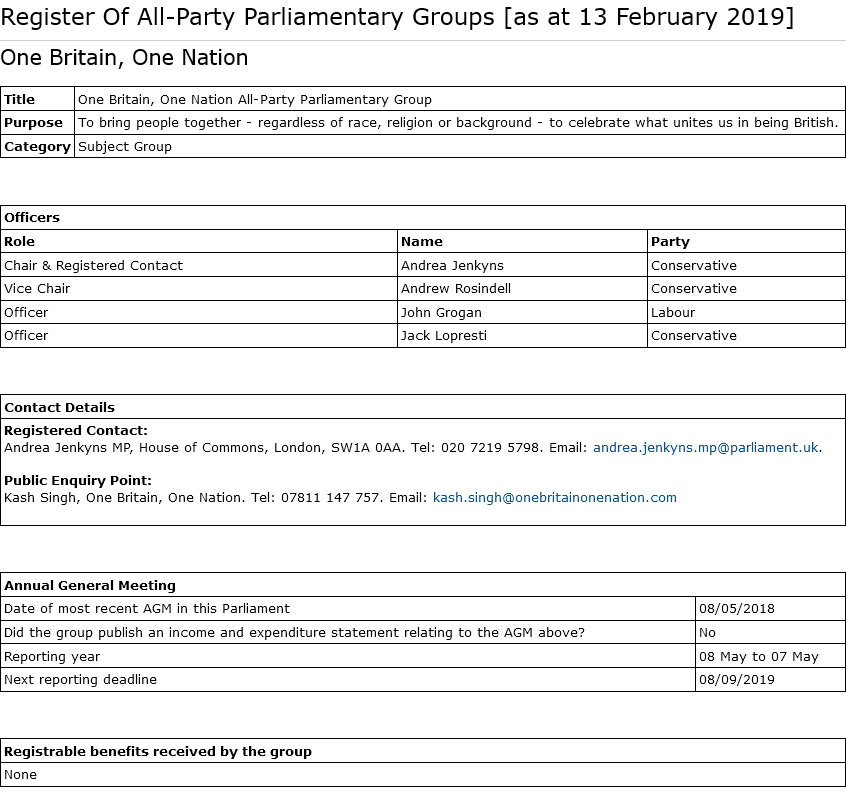Click Conservative party cell in Andrew Rosindell row
The height and width of the screenshot is (803, 846).
point(746,289)
